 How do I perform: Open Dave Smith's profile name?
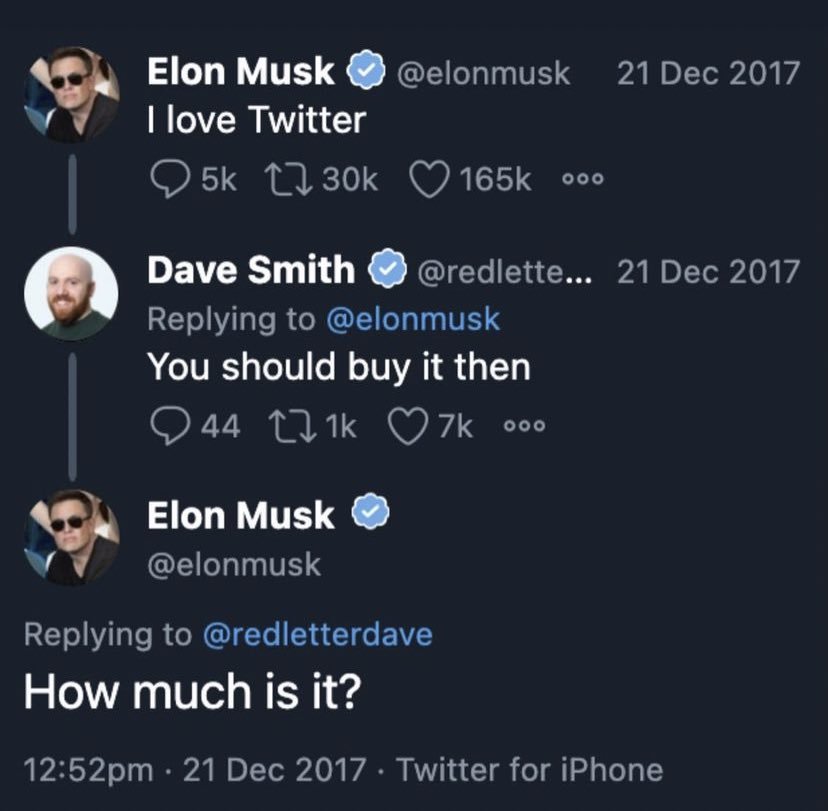pyautogui.click(x=251, y=271)
